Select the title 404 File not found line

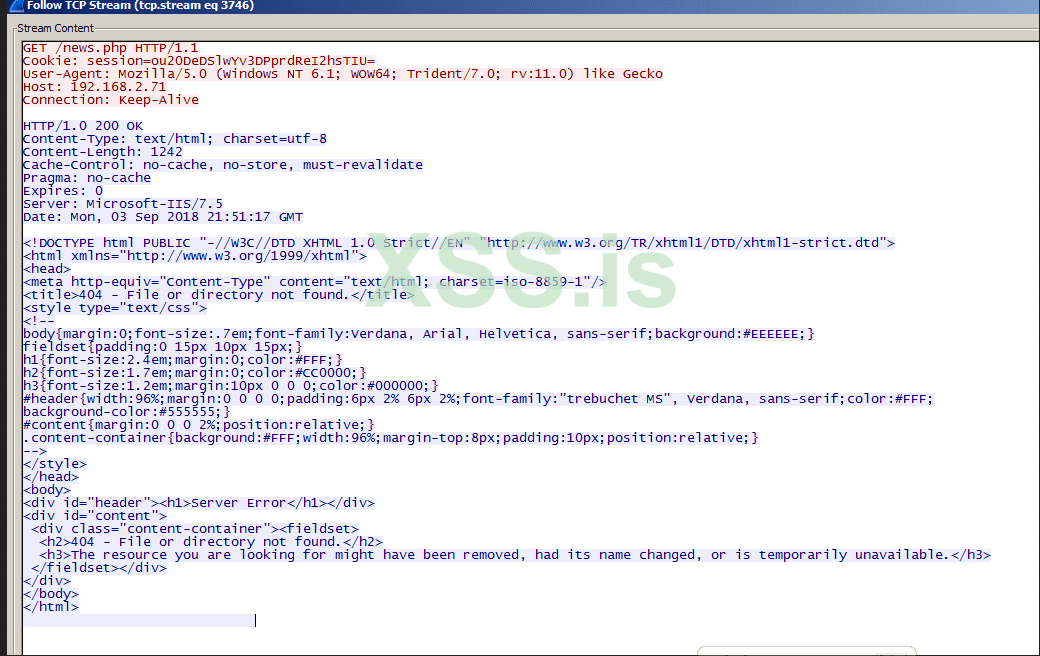pyautogui.click(x=218, y=295)
